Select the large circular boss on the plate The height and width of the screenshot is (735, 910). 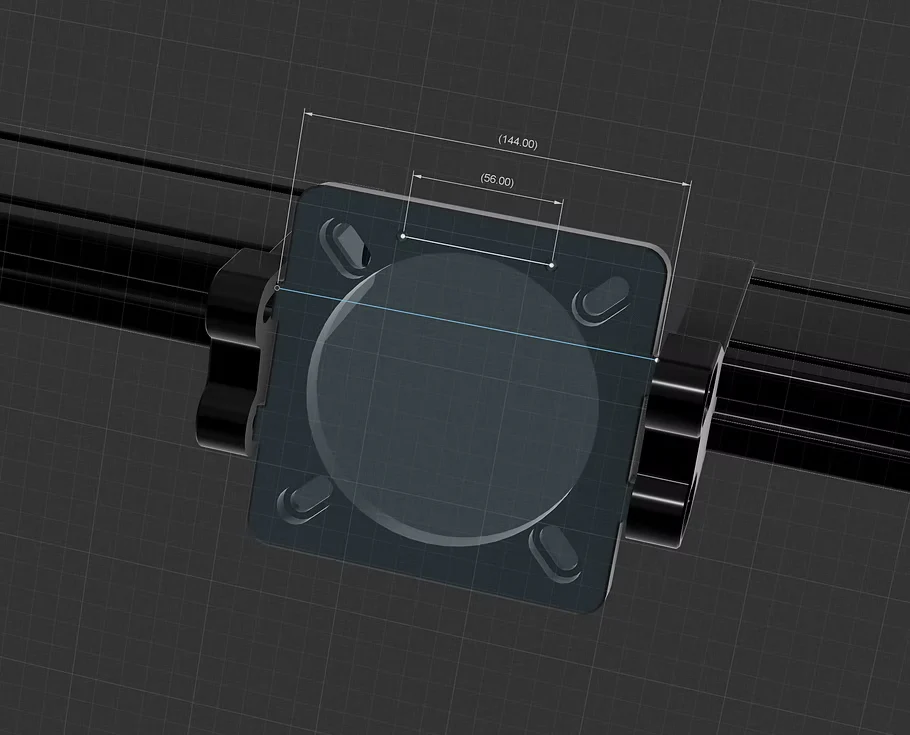coord(453,399)
